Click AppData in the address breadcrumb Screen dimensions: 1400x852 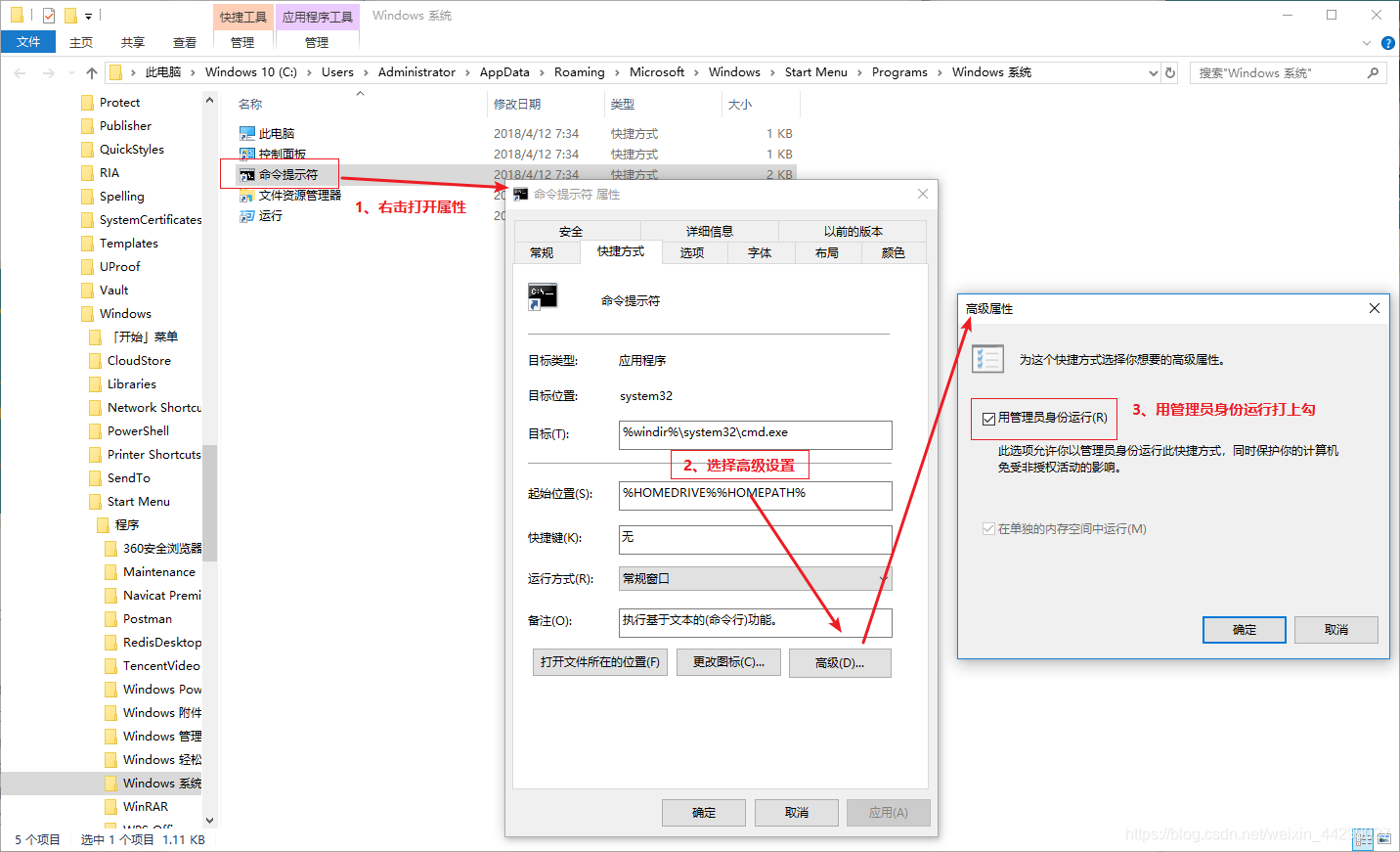coord(504,72)
